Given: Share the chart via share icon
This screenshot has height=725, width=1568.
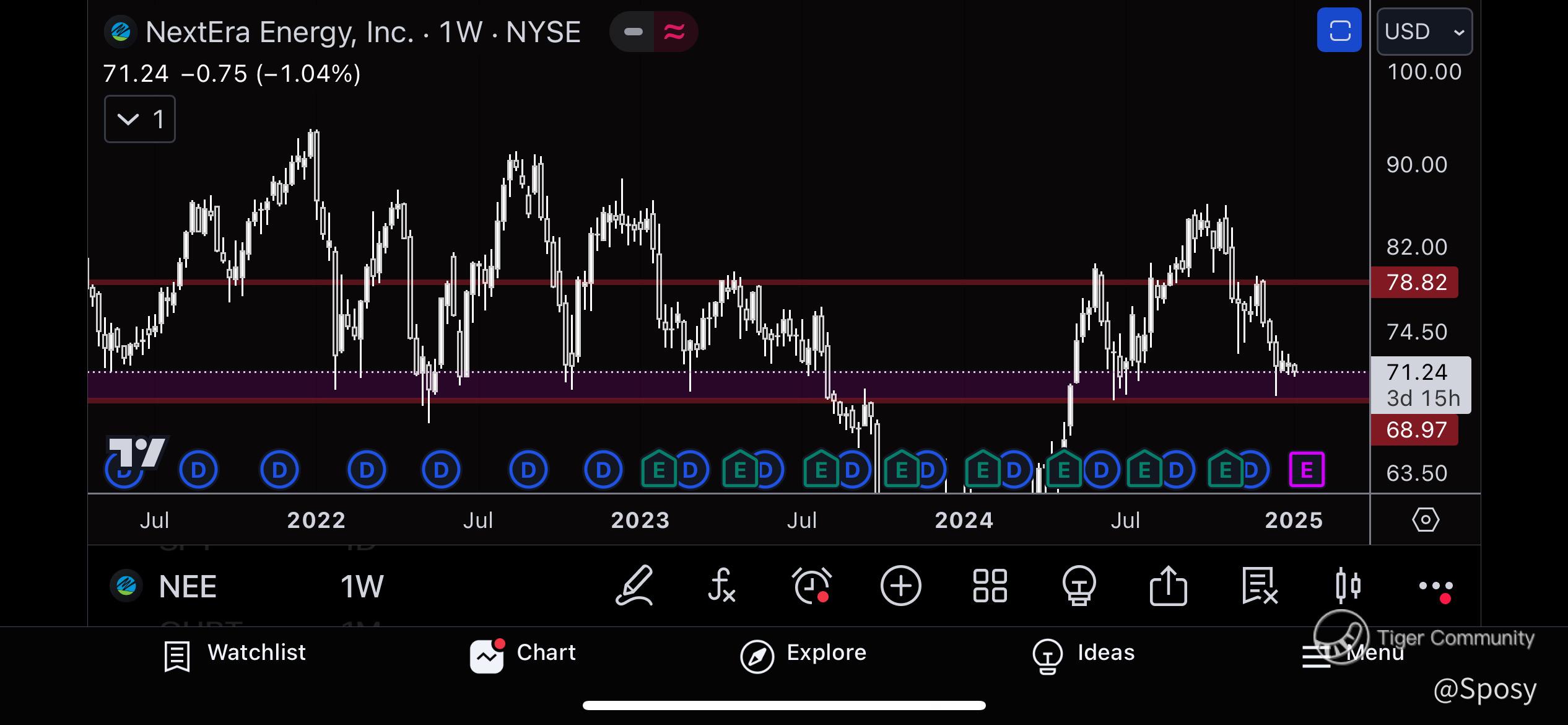Looking at the screenshot, I should click(1168, 586).
